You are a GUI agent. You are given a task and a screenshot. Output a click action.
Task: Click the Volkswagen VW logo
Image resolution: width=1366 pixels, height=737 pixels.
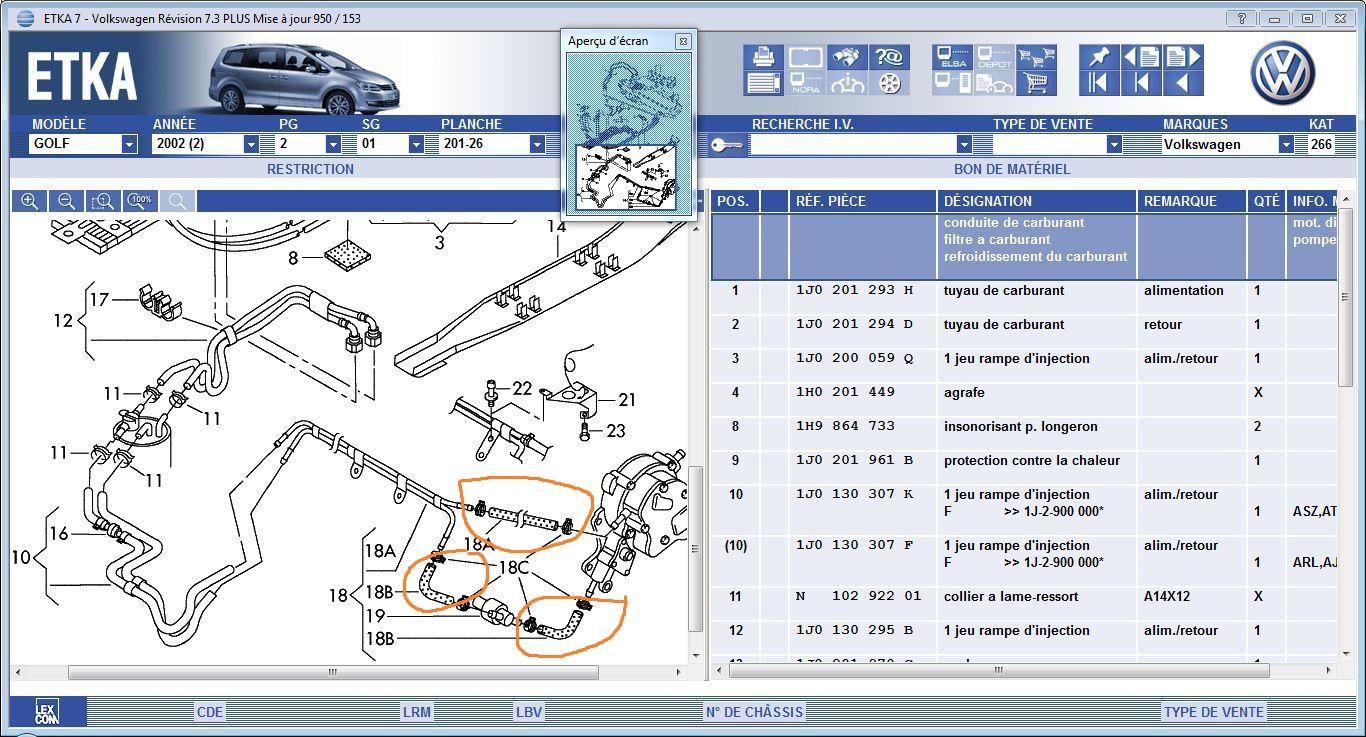coord(1283,72)
